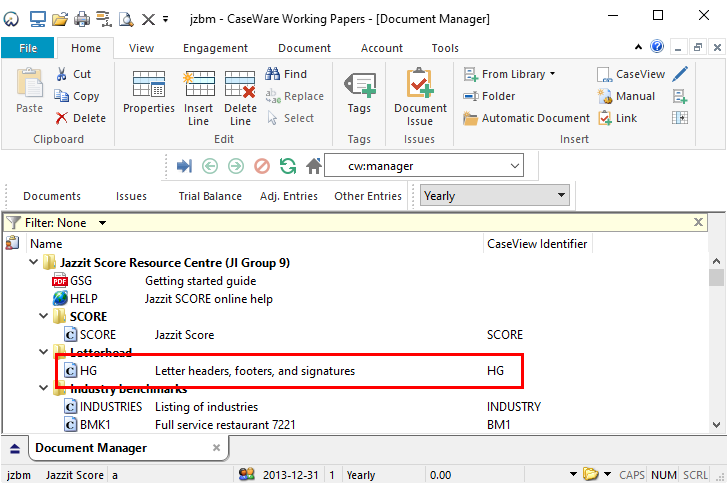Select the INDUSTRIES Listing of industries document
The image size is (728, 484).
[x=302, y=407]
